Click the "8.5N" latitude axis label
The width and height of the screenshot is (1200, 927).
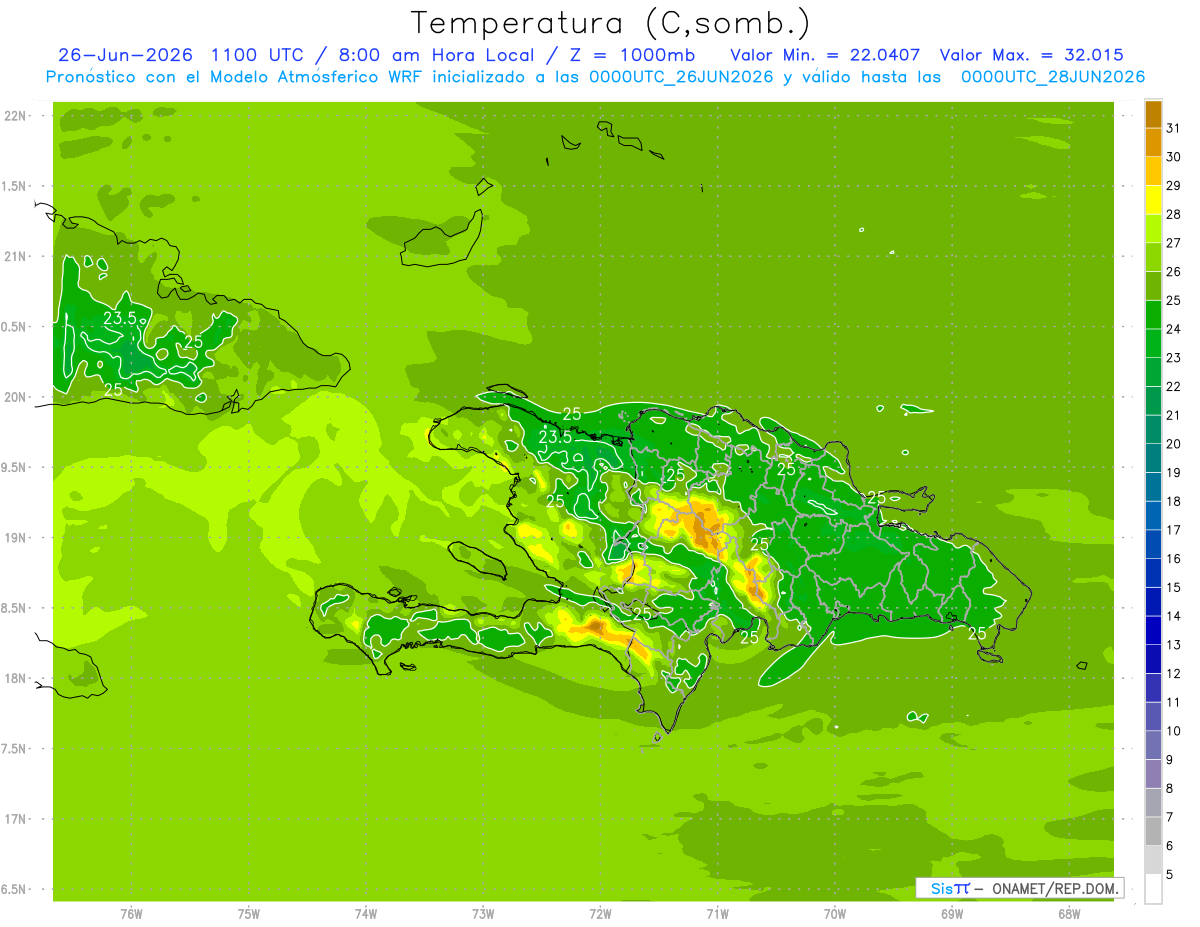click(x=15, y=609)
